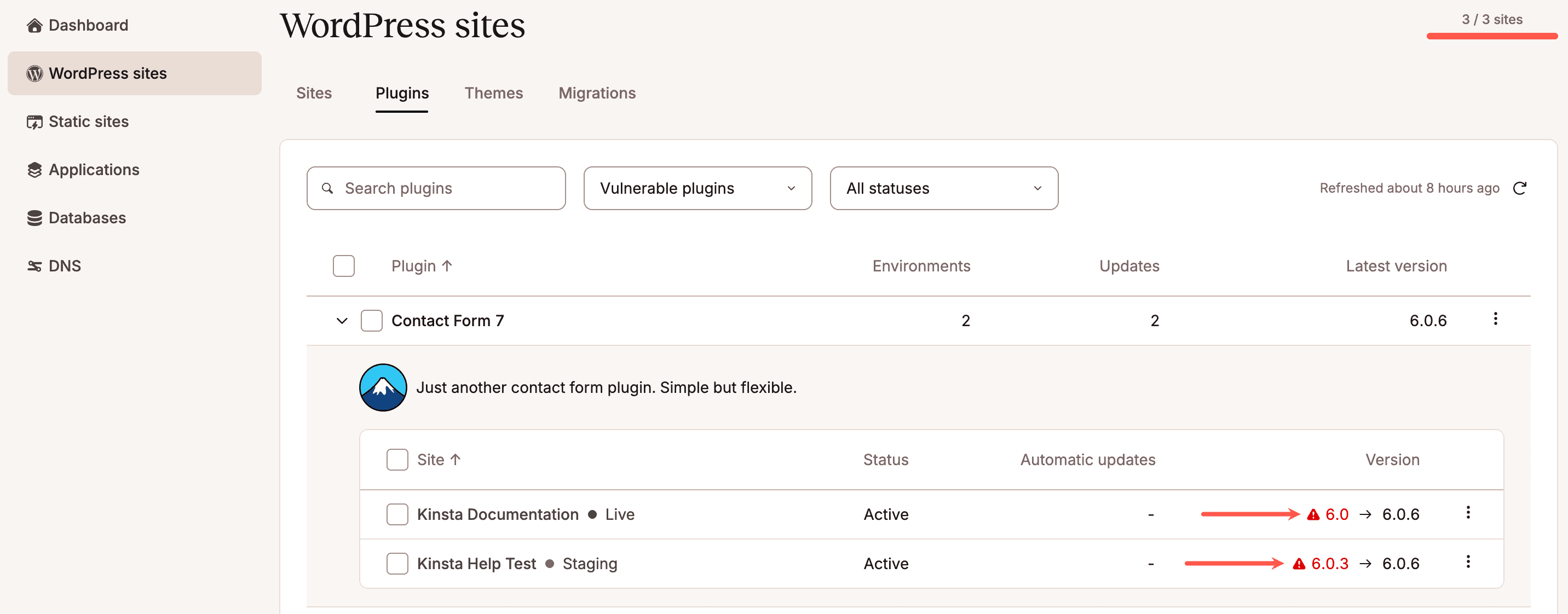Click the Staging environment label
Viewport: 1568px width, 614px height.
click(x=589, y=564)
